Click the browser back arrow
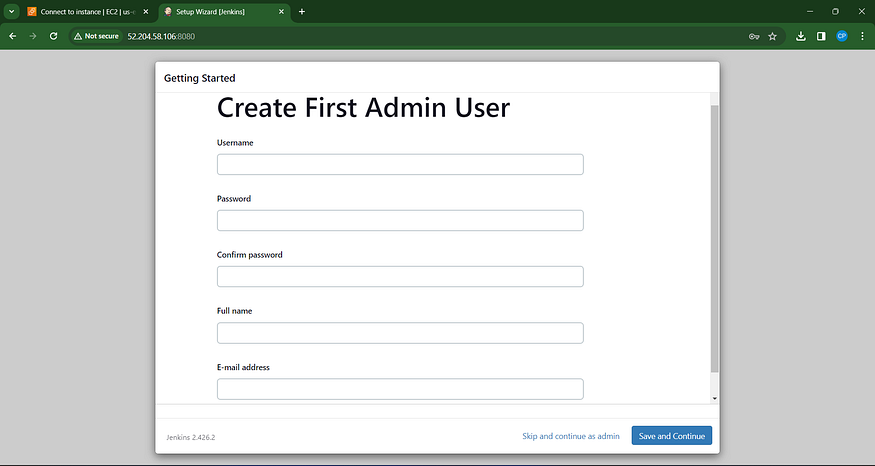875x466 pixels. [x=12, y=36]
